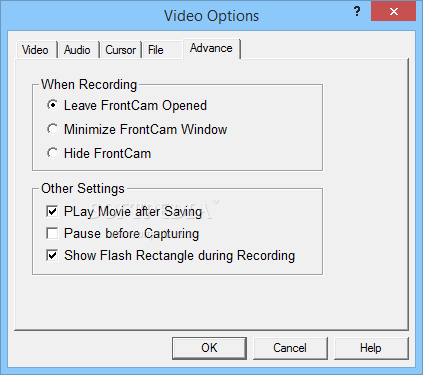The width and height of the screenshot is (423, 375).
Task: Confirm settings with the OK button
Action: (209, 348)
